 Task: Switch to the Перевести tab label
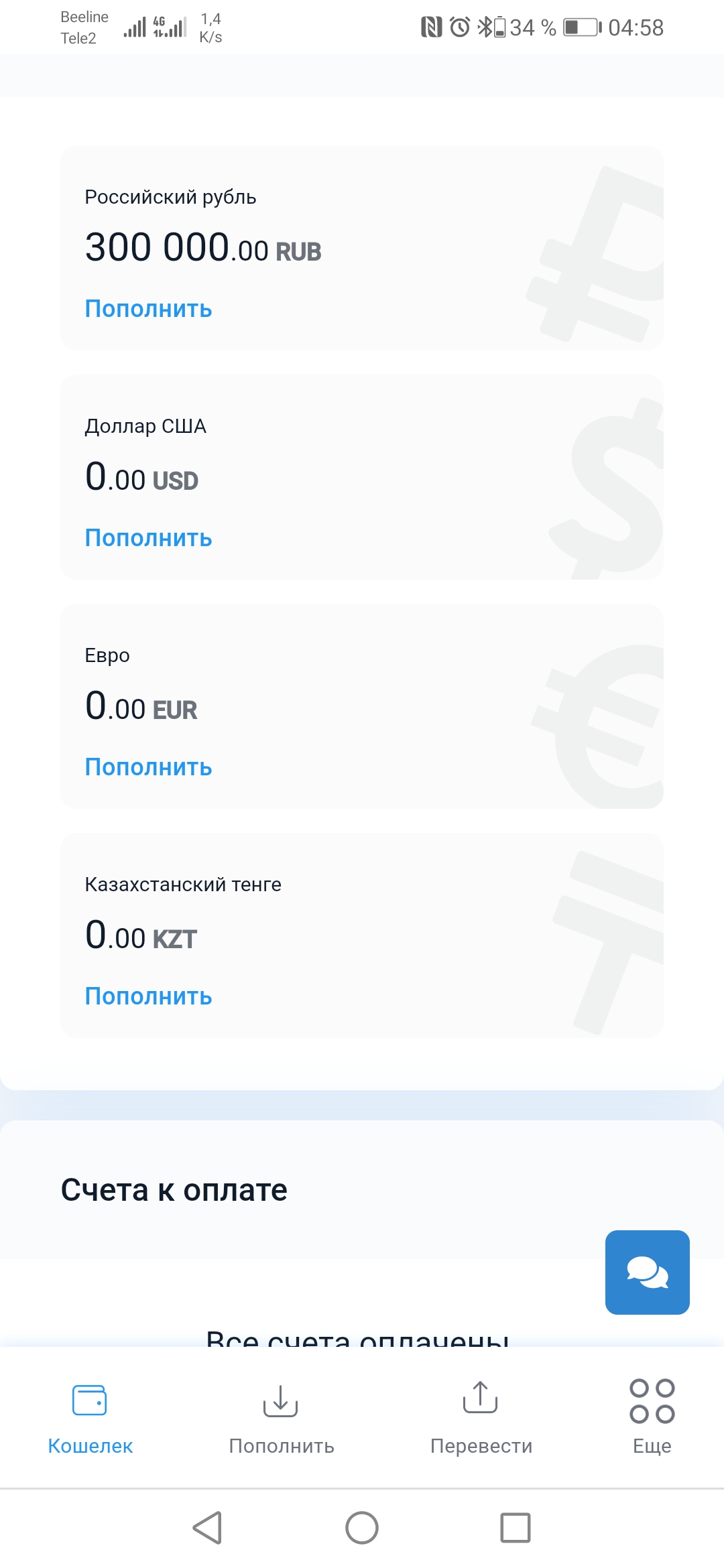point(481,1446)
